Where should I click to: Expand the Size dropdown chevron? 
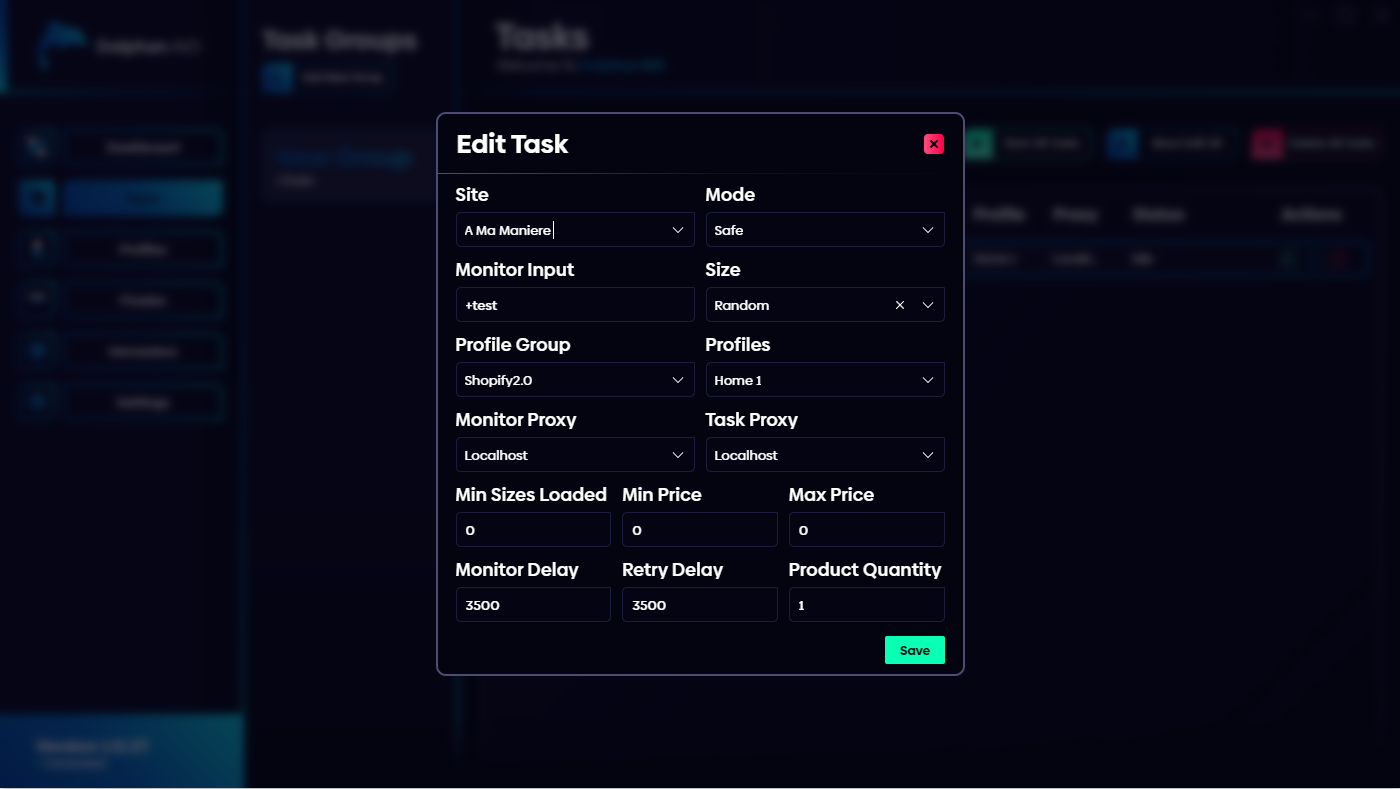point(928,305)
